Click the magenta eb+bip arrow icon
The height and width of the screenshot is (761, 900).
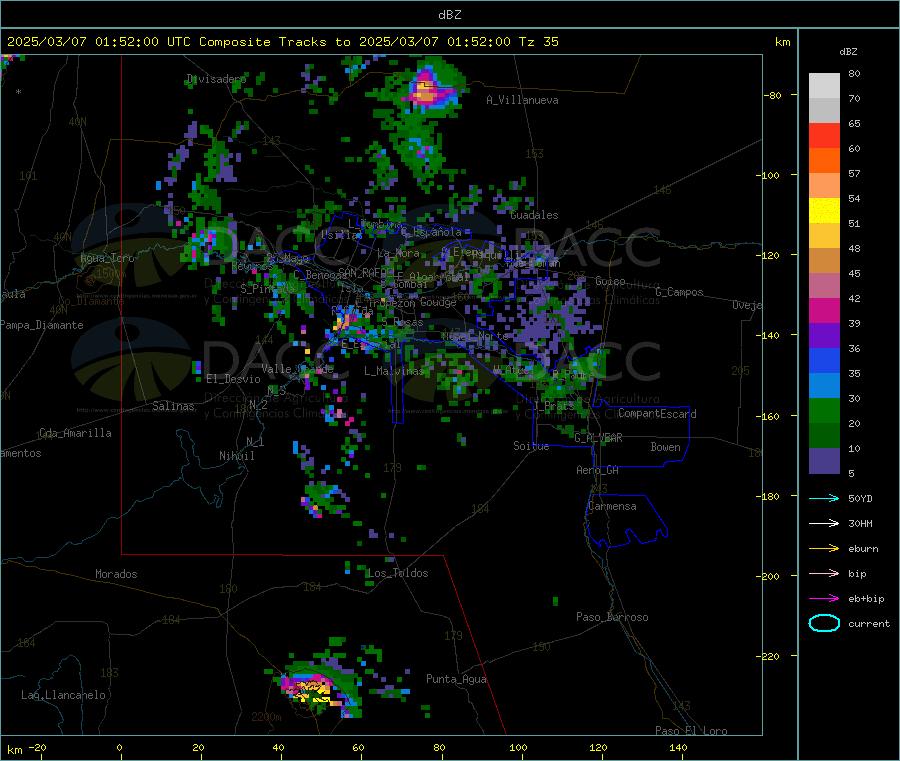824,599
